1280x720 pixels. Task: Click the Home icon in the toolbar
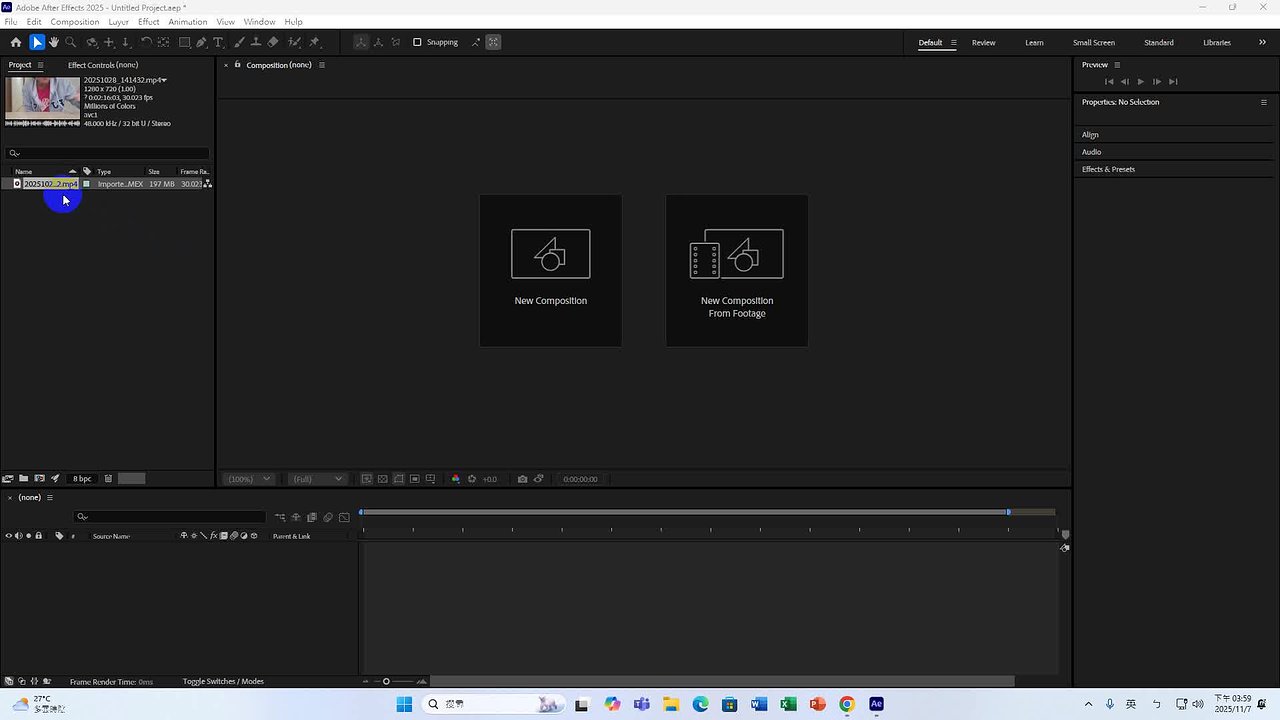16,42
